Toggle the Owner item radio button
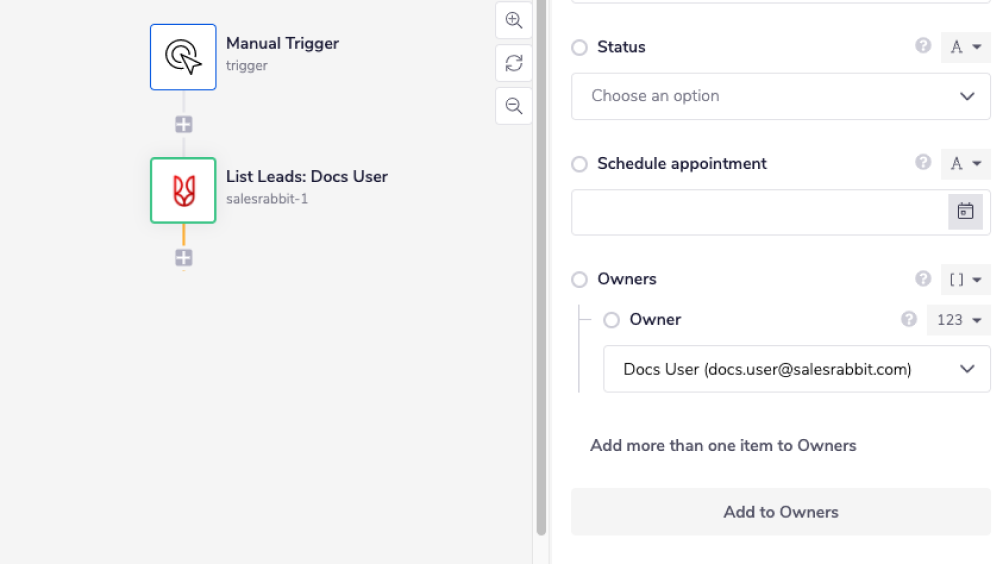The height and width of the screenshot is (564, 1004). 612,320
